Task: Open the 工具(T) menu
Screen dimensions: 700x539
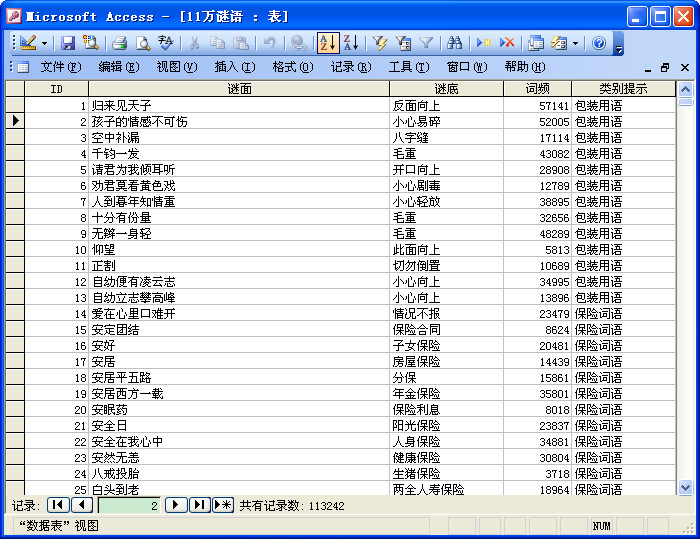Action: click(x=409, y=67)
